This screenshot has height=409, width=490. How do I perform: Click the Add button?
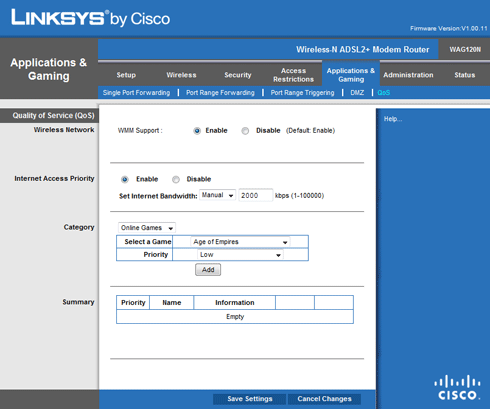[208, 270]
